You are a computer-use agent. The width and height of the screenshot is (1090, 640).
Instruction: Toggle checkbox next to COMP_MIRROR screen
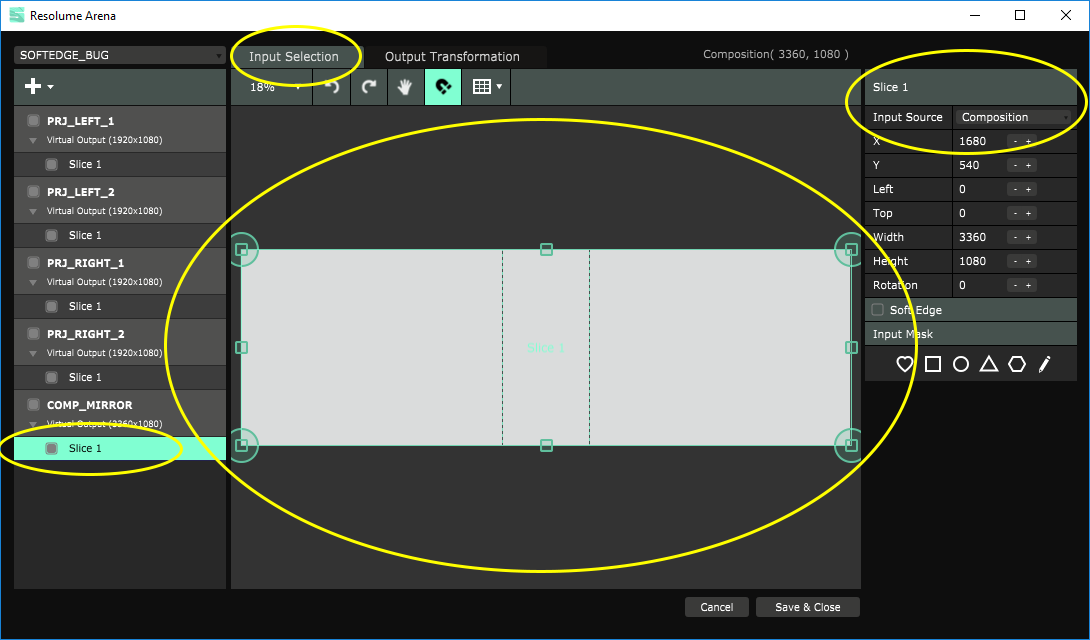coord(33,405)
